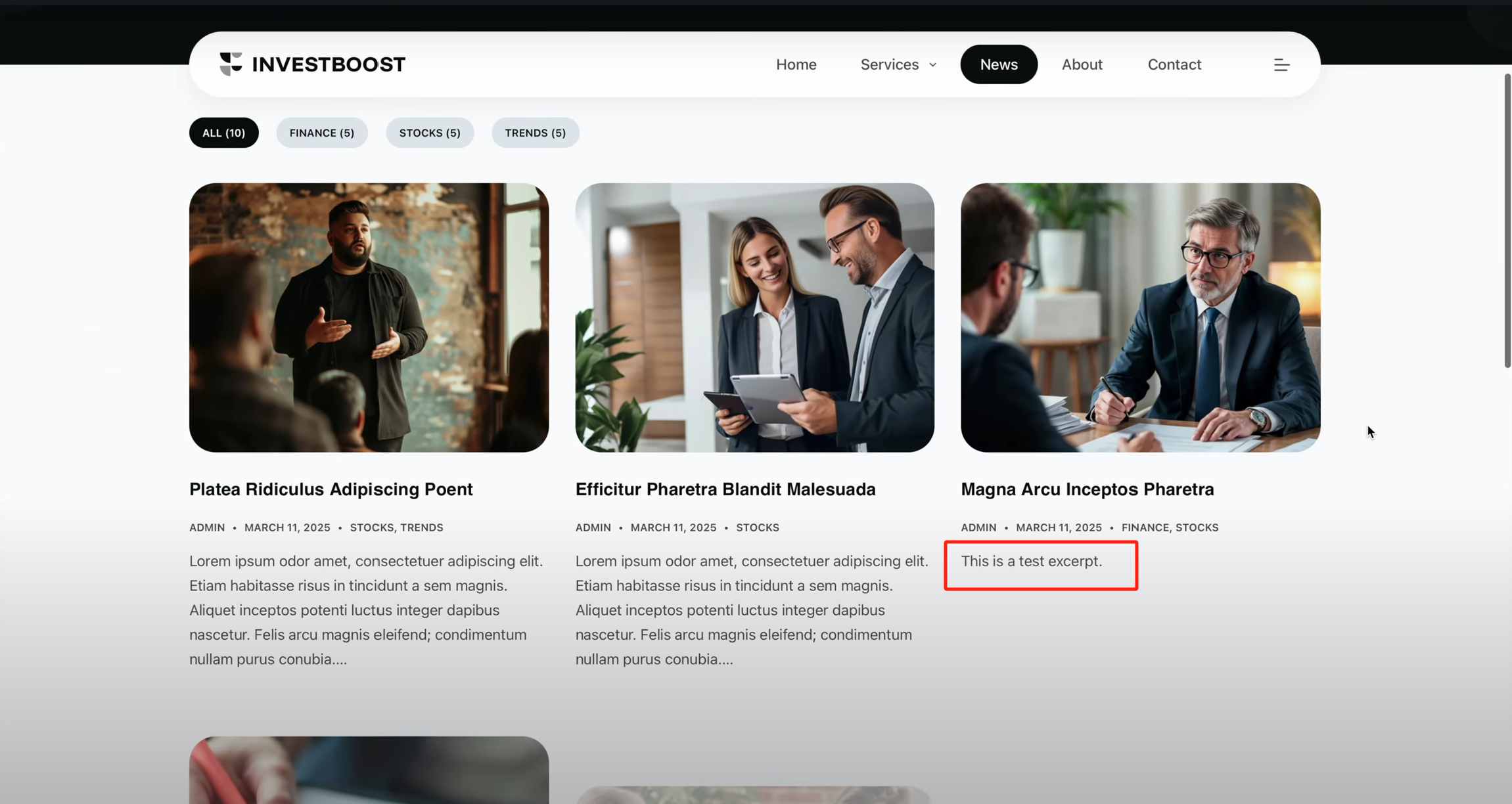The width and height of the screenshot is (1512, 804).
Task: Click the TRENDS category under first post
Action: click(x=421, y=527)
